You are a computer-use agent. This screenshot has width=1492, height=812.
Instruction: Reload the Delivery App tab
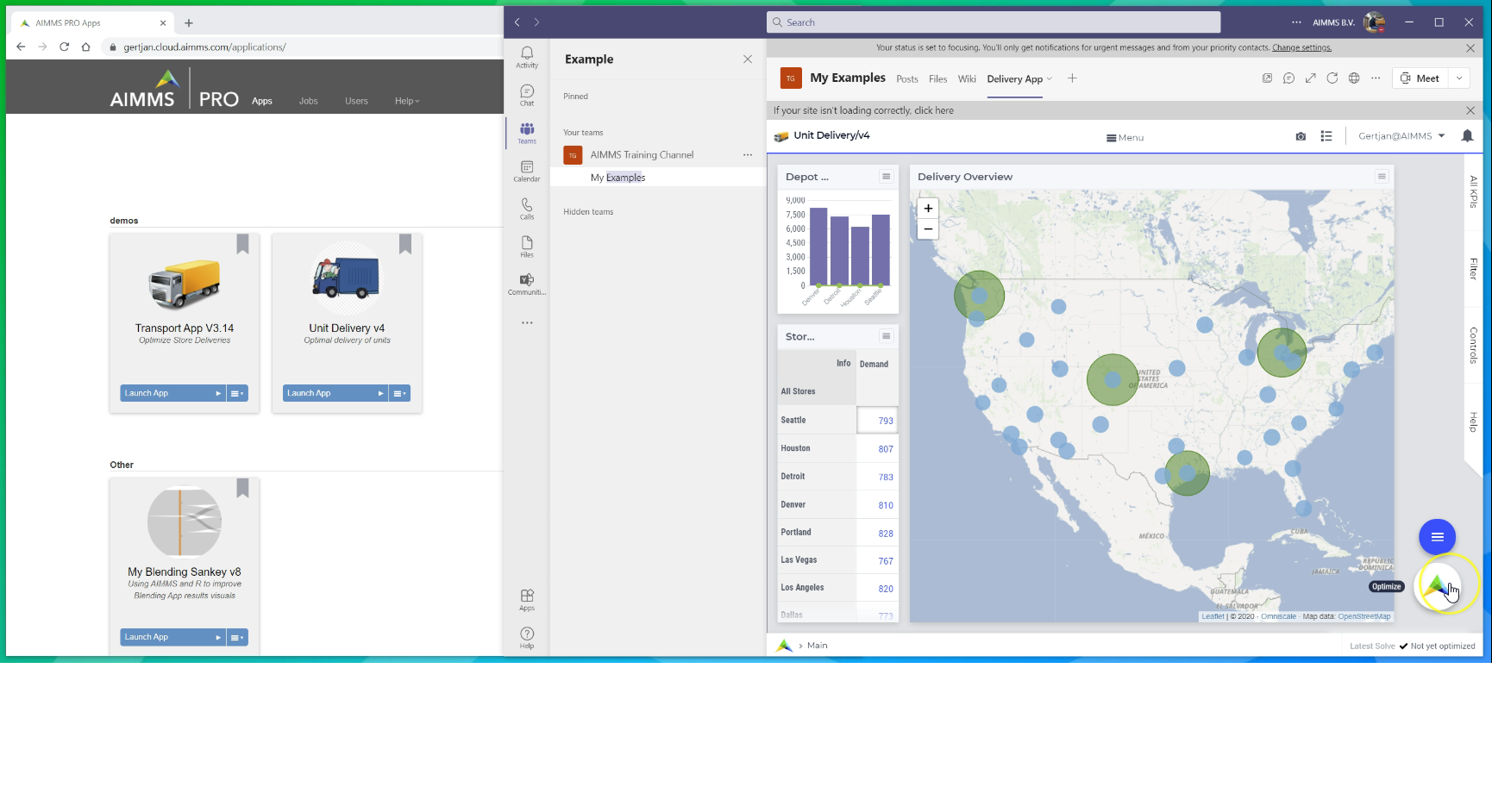pos(1332,78)
